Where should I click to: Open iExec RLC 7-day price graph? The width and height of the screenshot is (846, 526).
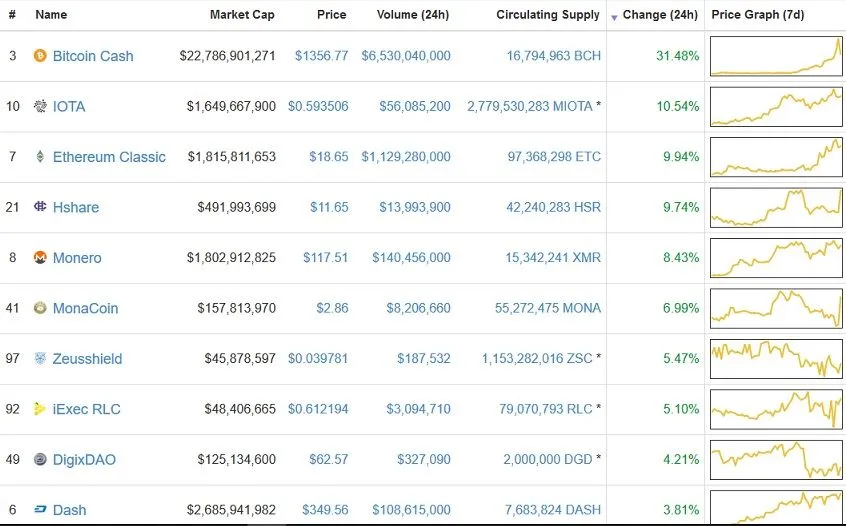776,409
